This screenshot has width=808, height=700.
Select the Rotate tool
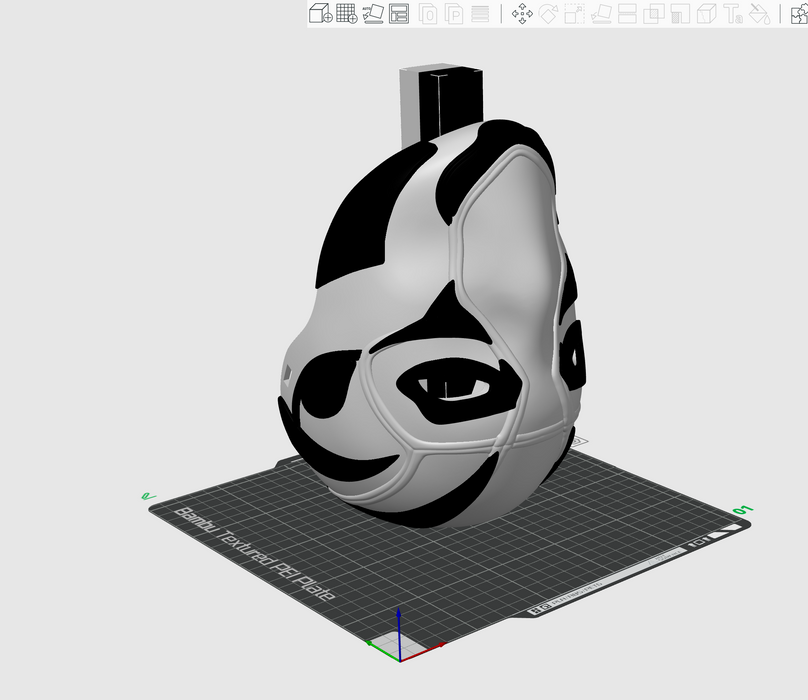coord(549,13)
